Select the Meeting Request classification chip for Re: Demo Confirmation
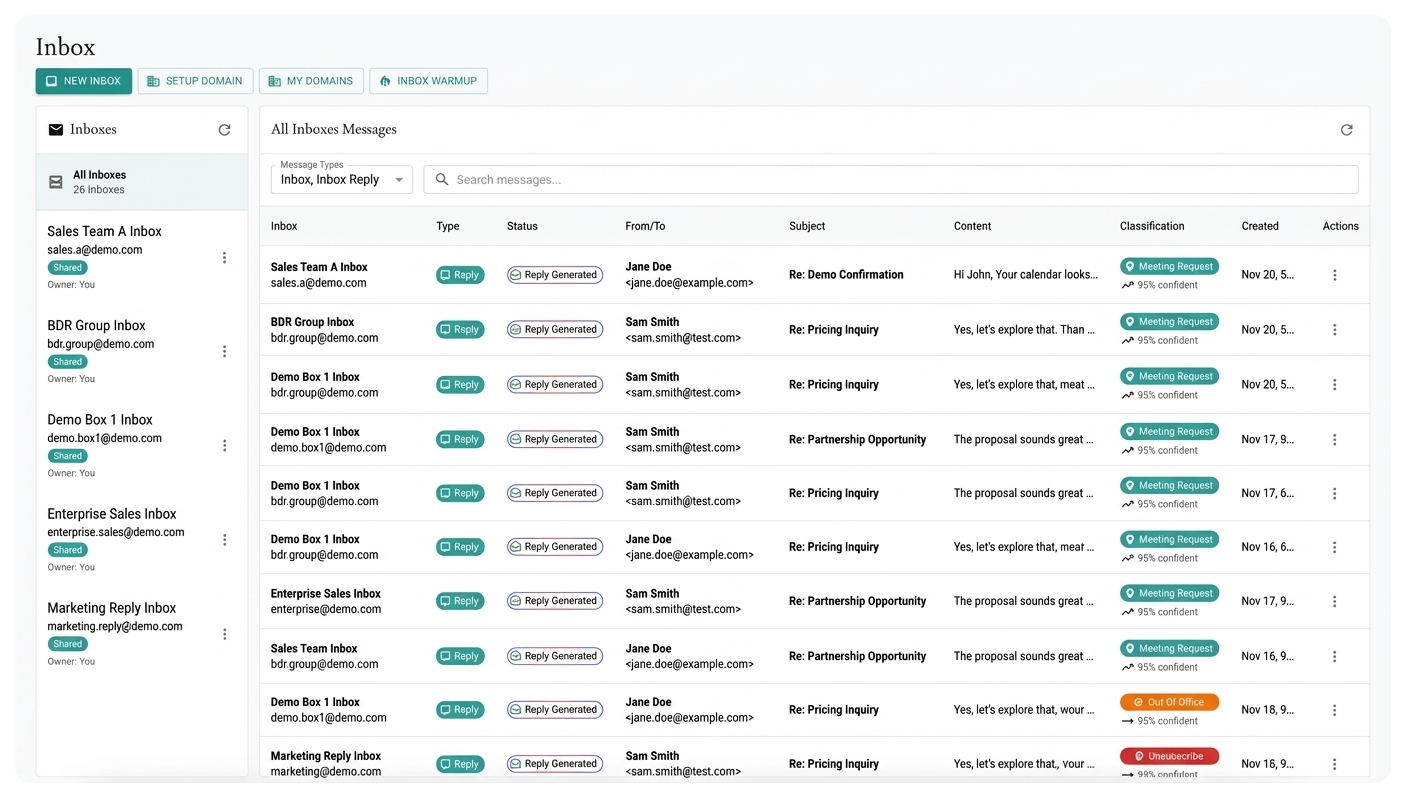Viewport: 1406px width, 798px height. click(1168, 266)
